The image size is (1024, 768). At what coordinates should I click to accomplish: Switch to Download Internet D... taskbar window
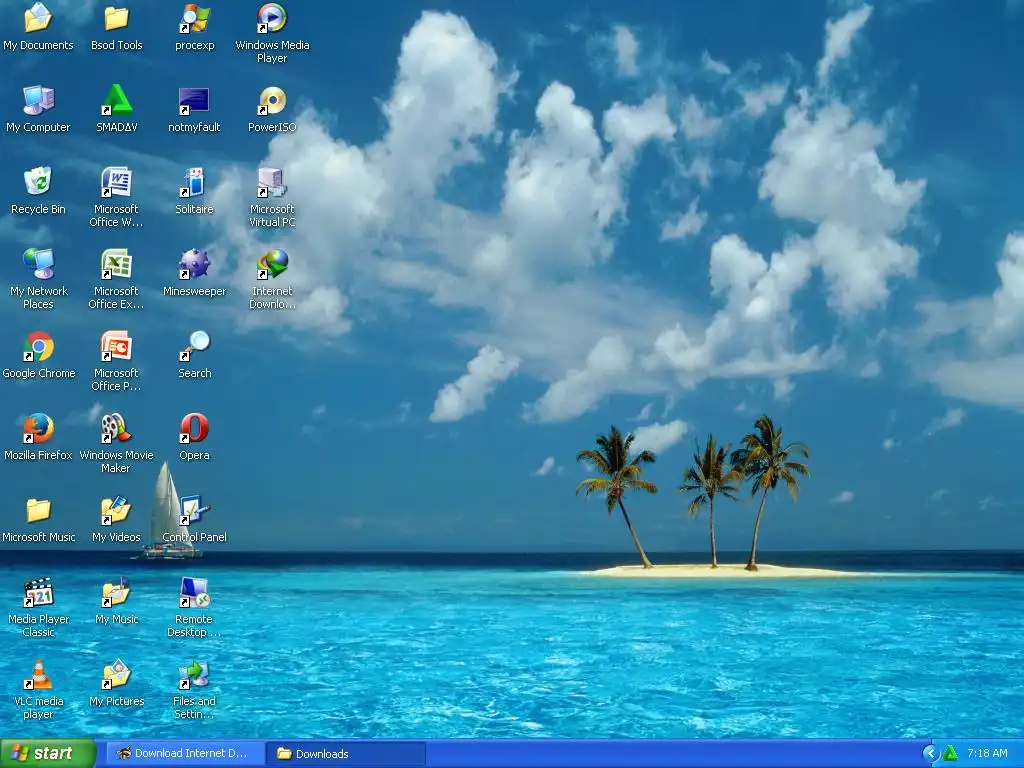coord(185,754)
